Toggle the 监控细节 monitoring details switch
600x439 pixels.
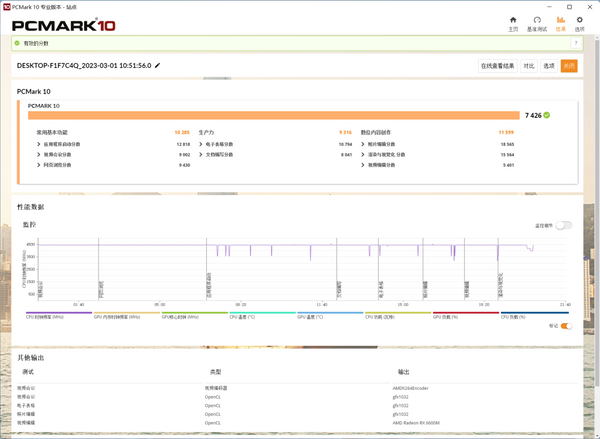coord(565,225)
